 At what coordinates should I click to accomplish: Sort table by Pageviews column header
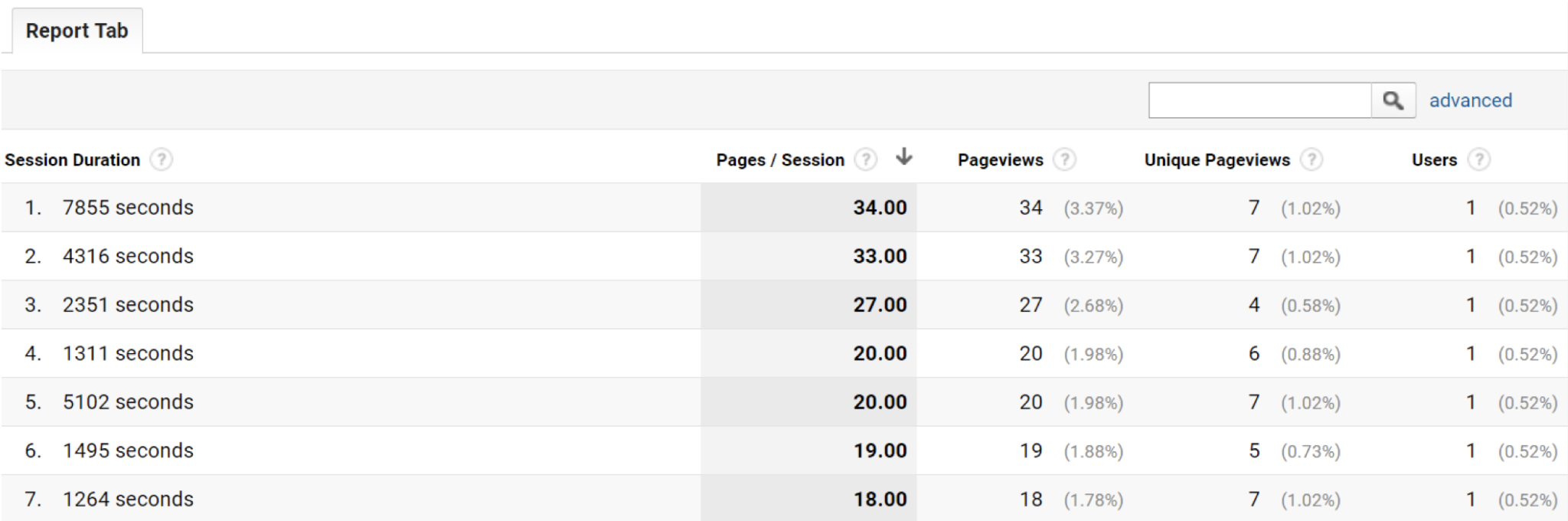[1000, 160]
